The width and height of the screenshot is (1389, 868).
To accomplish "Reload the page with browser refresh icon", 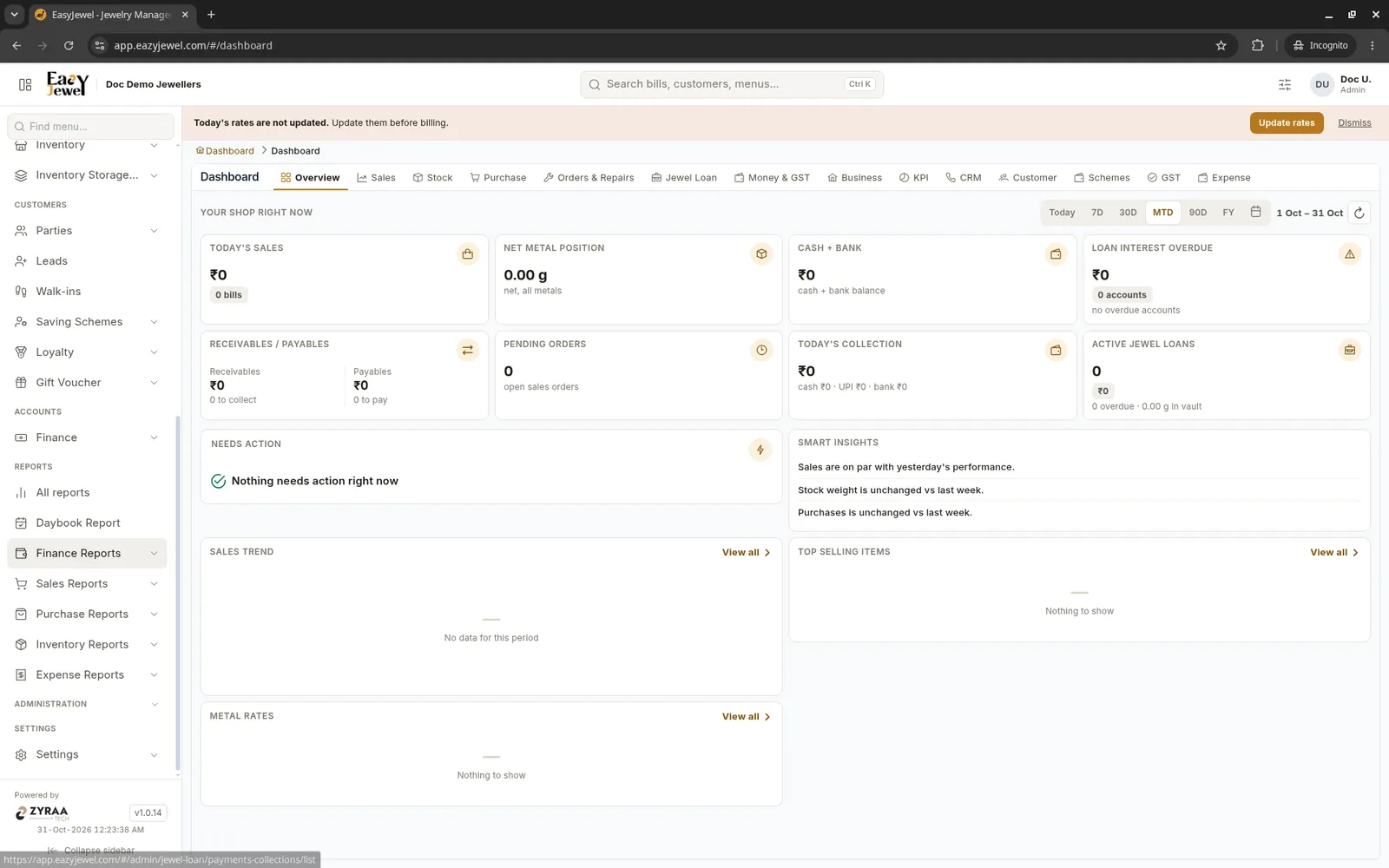I will (x=69, y=45).
